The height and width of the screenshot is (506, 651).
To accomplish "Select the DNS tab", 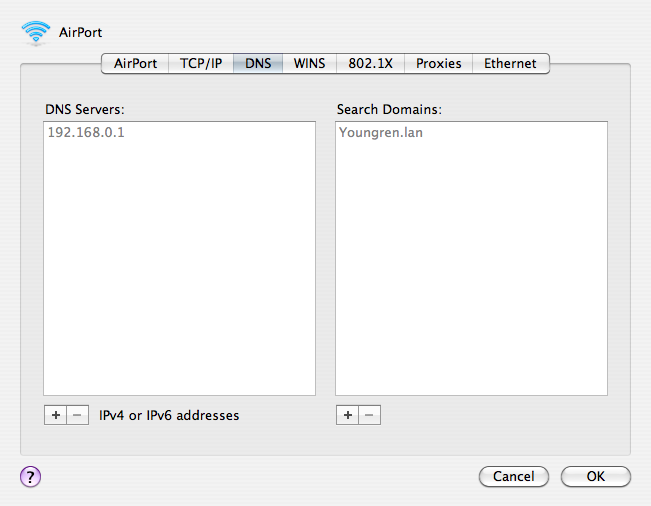I will pos(258,64).
